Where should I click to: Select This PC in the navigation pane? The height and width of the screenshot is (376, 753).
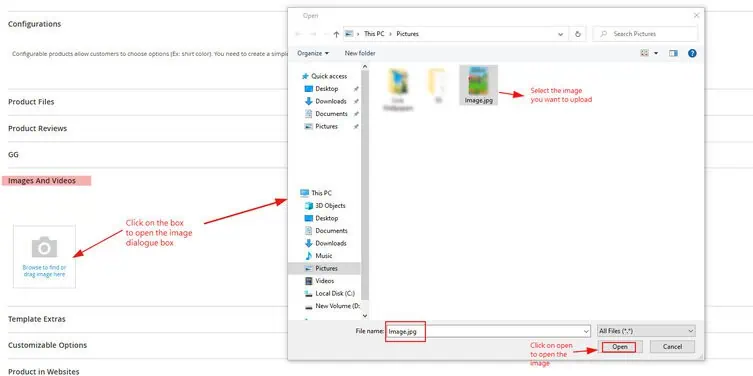321,193
